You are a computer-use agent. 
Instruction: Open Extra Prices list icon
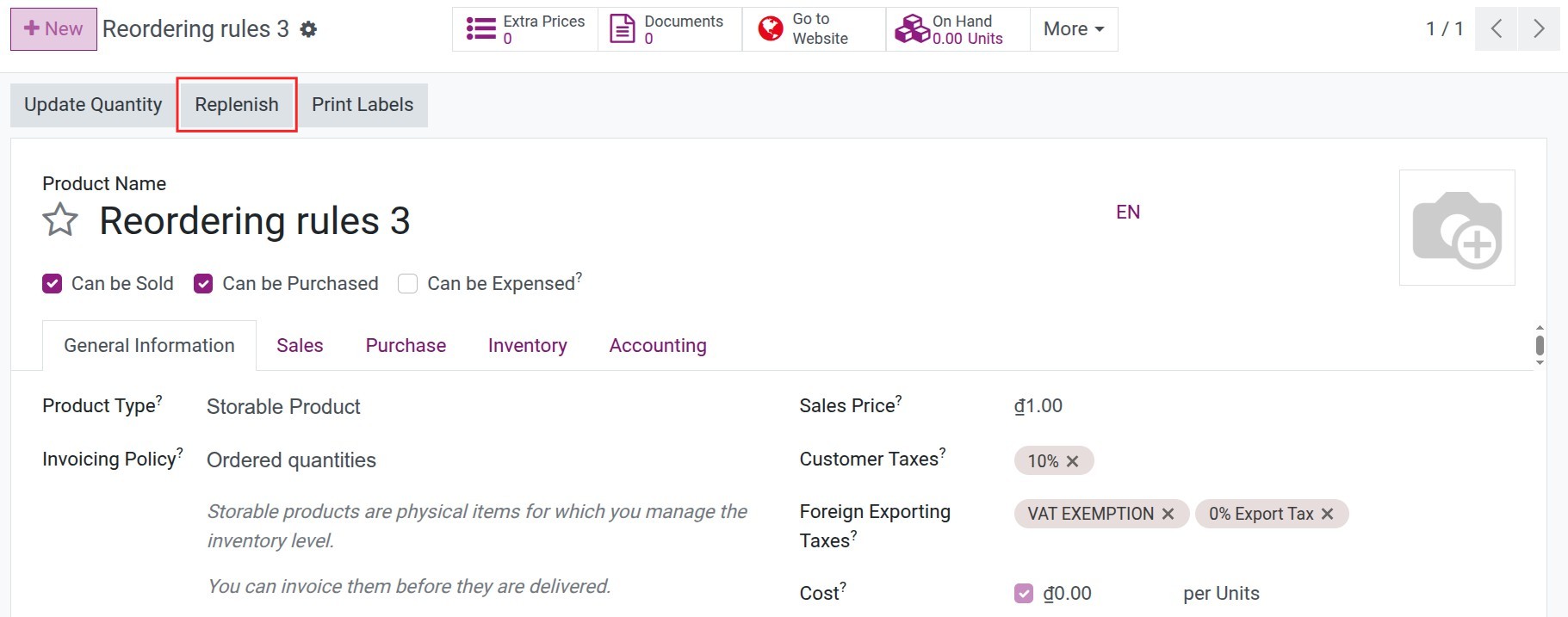pos(480,29)
